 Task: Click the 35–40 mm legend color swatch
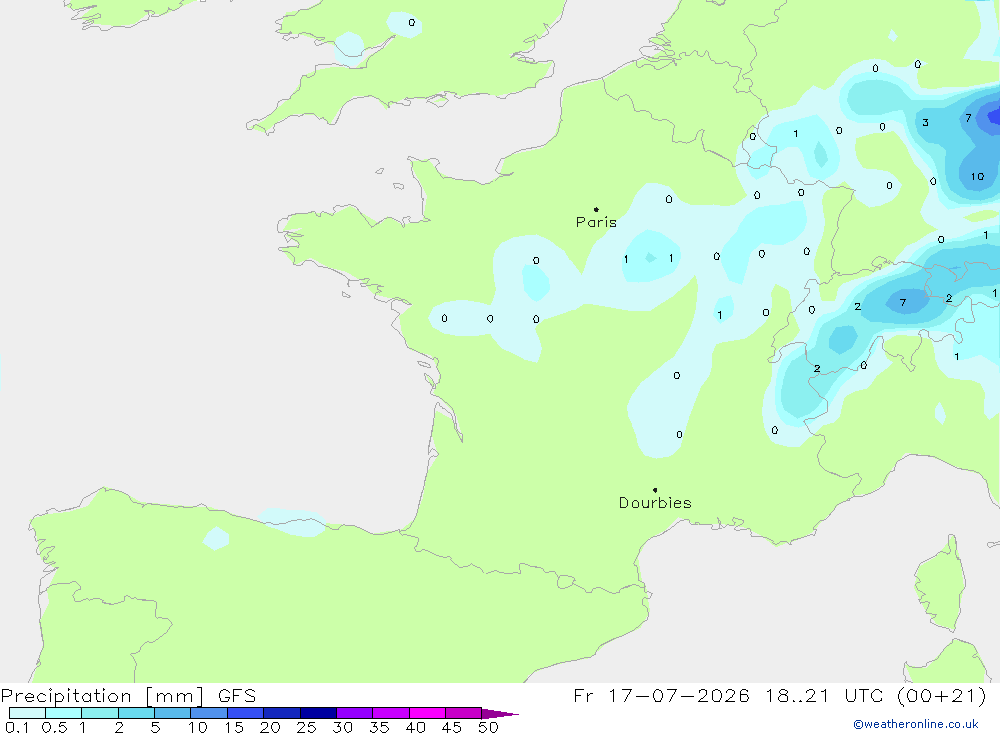pyautogui.click(x=391, y=713)
